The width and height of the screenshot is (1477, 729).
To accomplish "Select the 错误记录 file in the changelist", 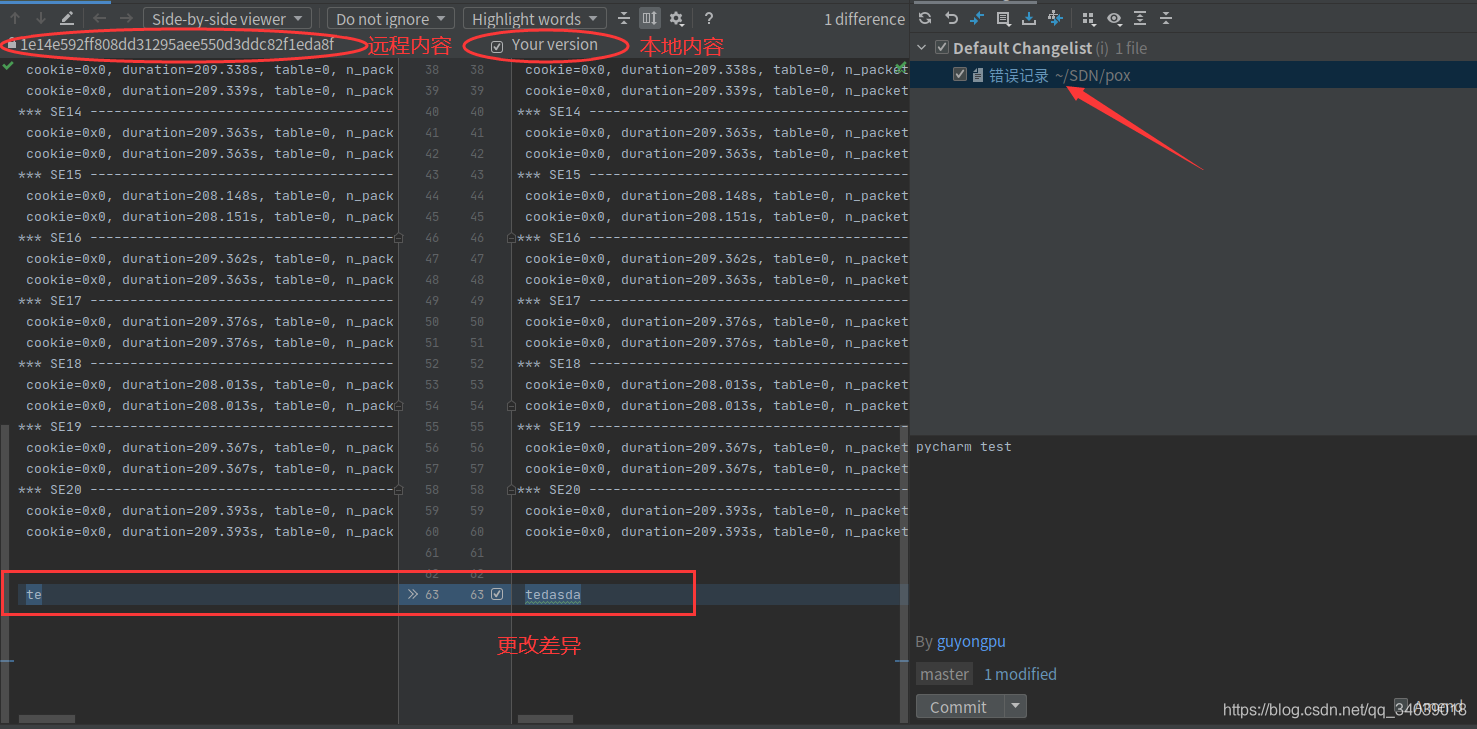I will click(1016, 74).
